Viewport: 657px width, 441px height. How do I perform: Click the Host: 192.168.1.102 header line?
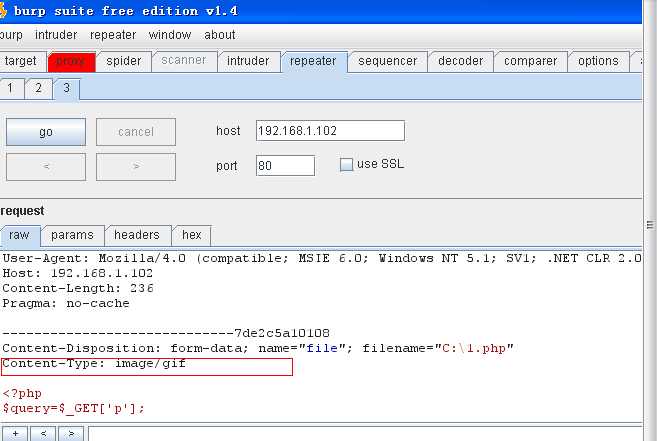click(78, 273)
